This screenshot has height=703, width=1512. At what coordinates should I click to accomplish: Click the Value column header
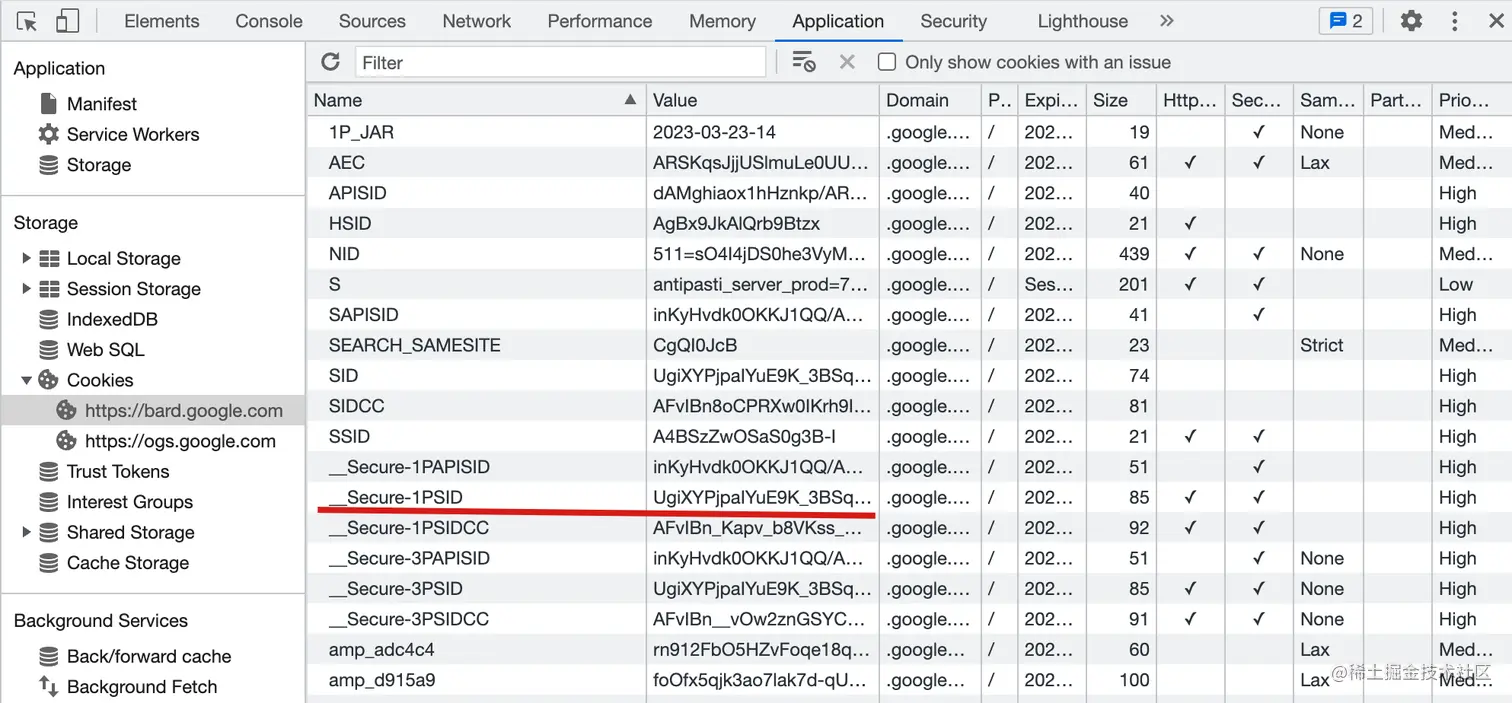[763, 100]
